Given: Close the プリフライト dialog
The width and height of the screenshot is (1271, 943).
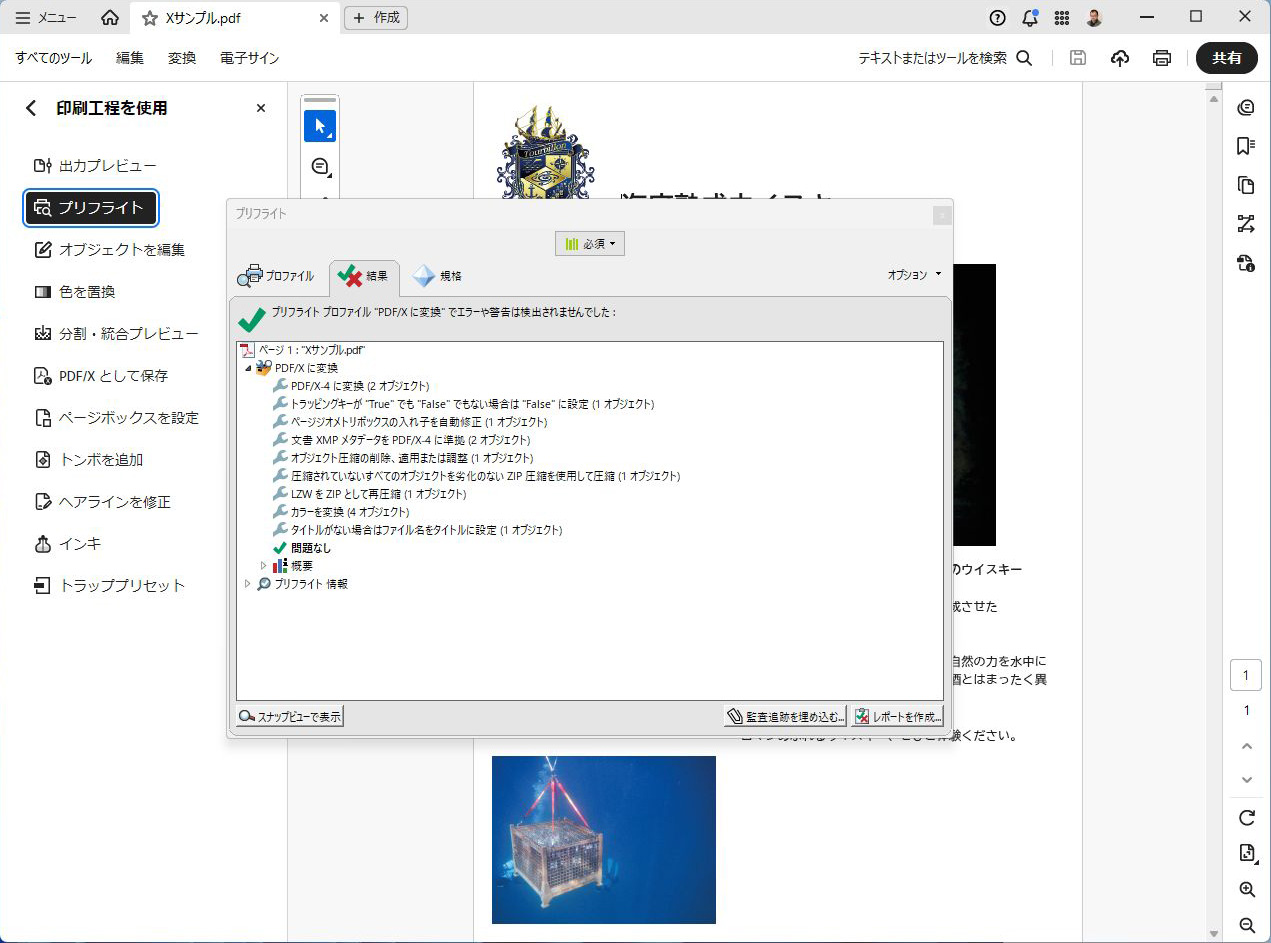Looking at the screenshot, I should coord(941,214).
